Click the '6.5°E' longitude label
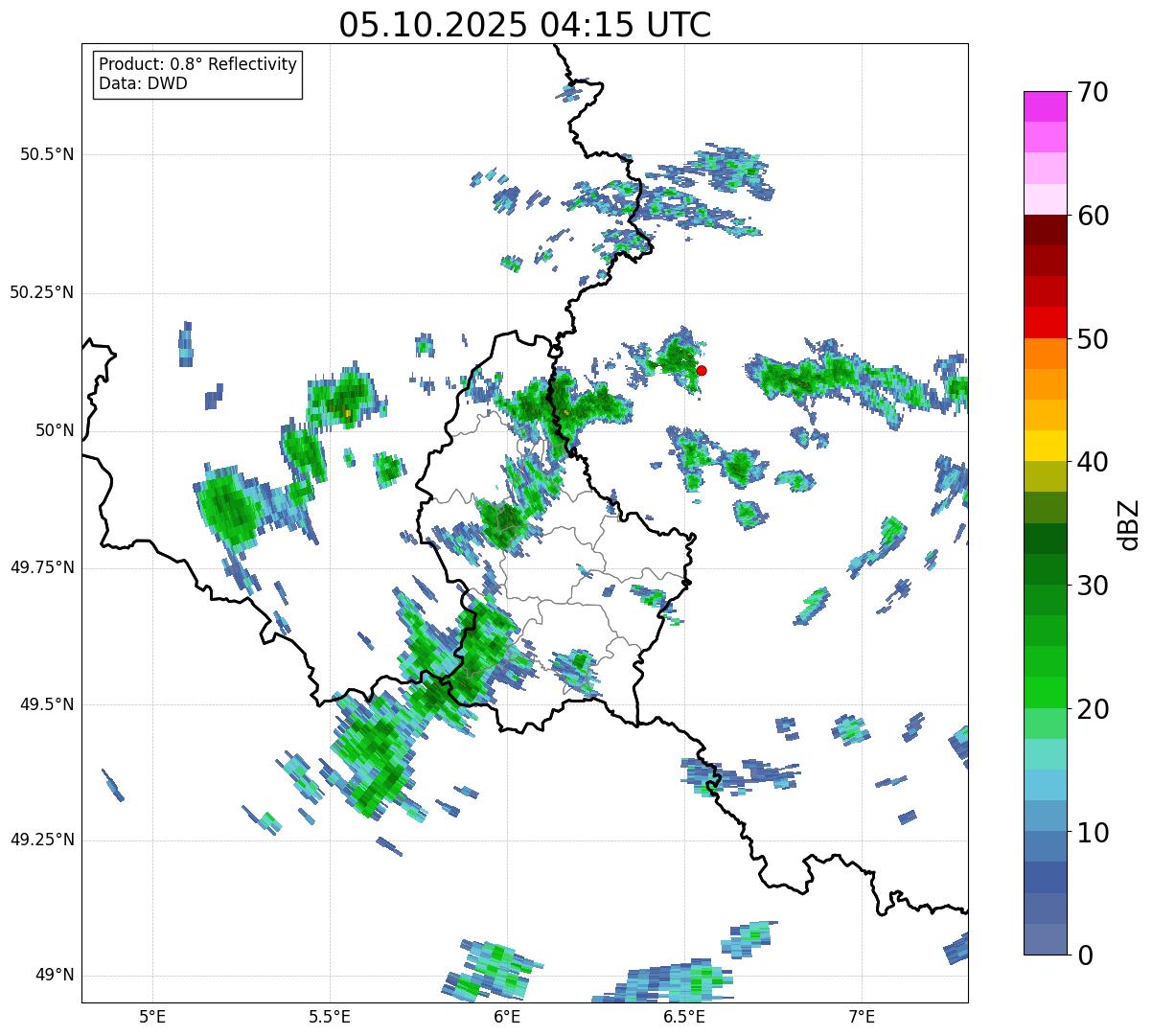Image resolution: width=1152 pixels, height=1036 pixels. coord(685,1017)
